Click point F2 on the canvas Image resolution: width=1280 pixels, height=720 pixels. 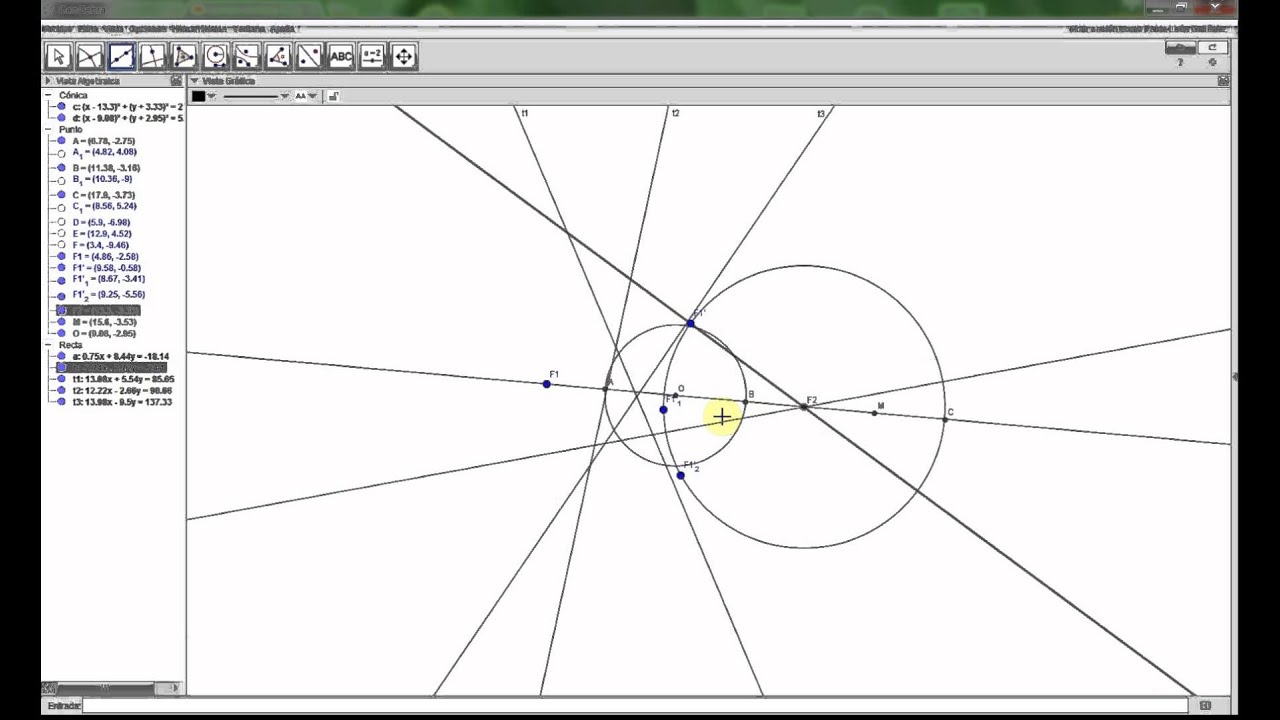(x=804, y=406)
